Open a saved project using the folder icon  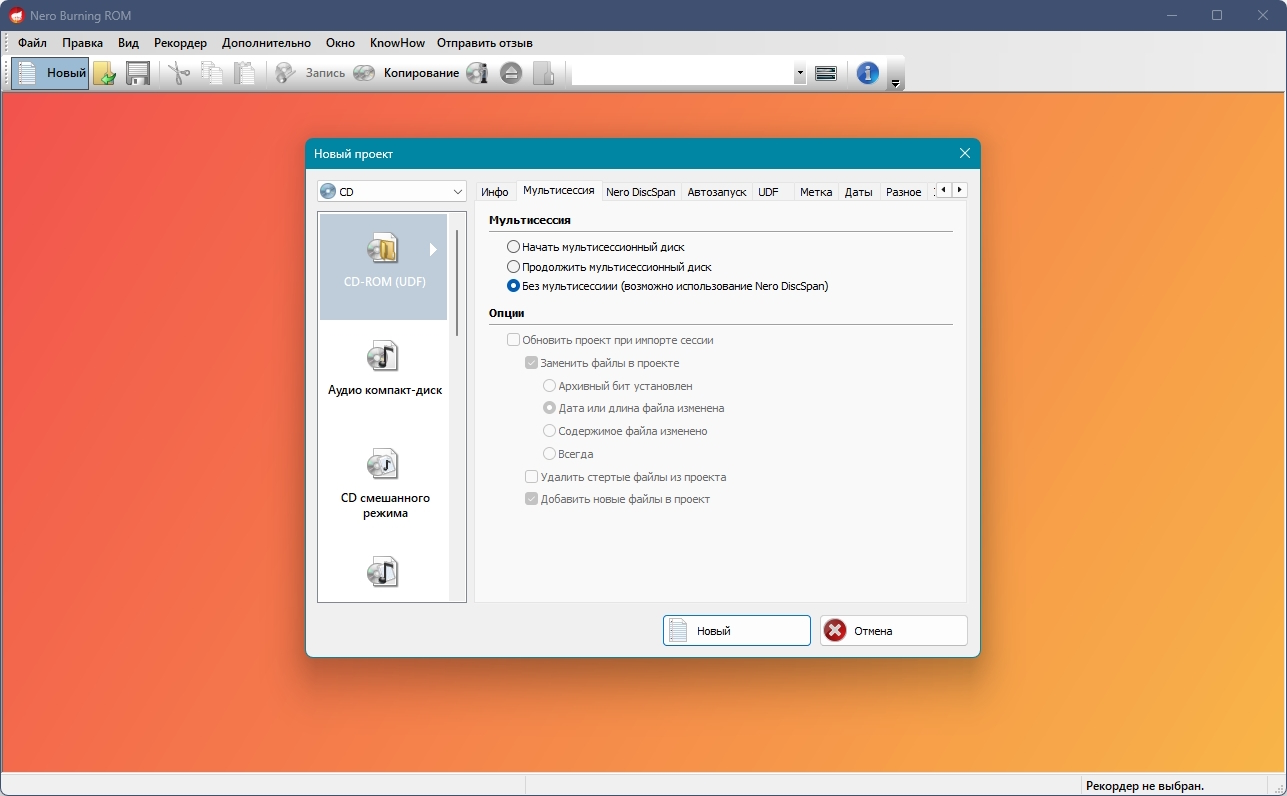104,72
